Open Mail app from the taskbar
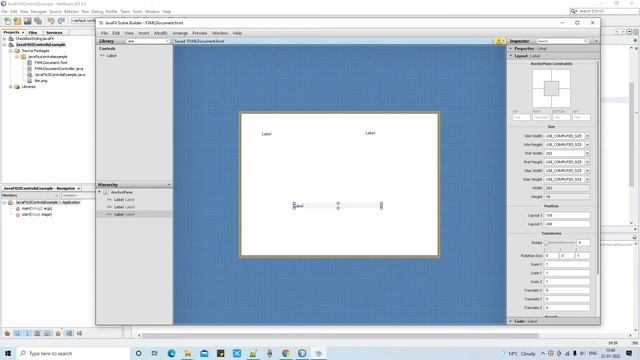Image resolution: width=640 pixels, height=360 pixels. [204, 353]
